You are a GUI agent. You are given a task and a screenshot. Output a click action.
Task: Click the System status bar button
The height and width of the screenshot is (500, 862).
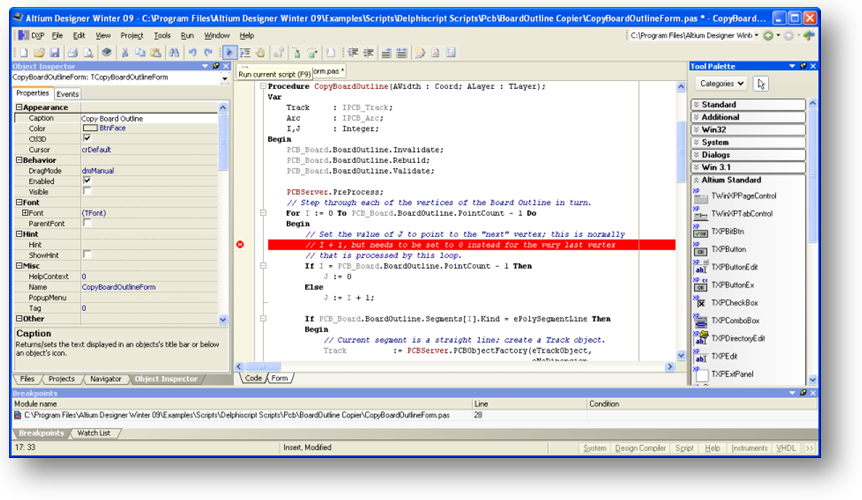[594, 448]
